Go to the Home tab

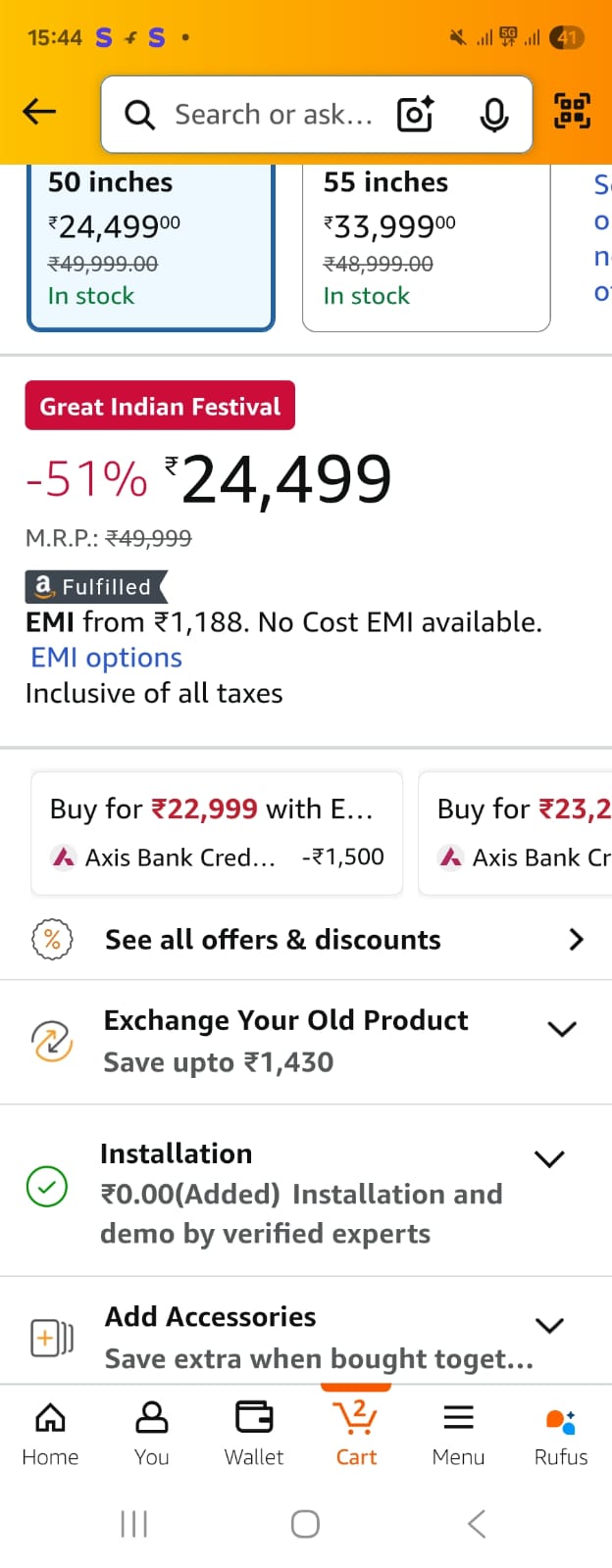50,1433
